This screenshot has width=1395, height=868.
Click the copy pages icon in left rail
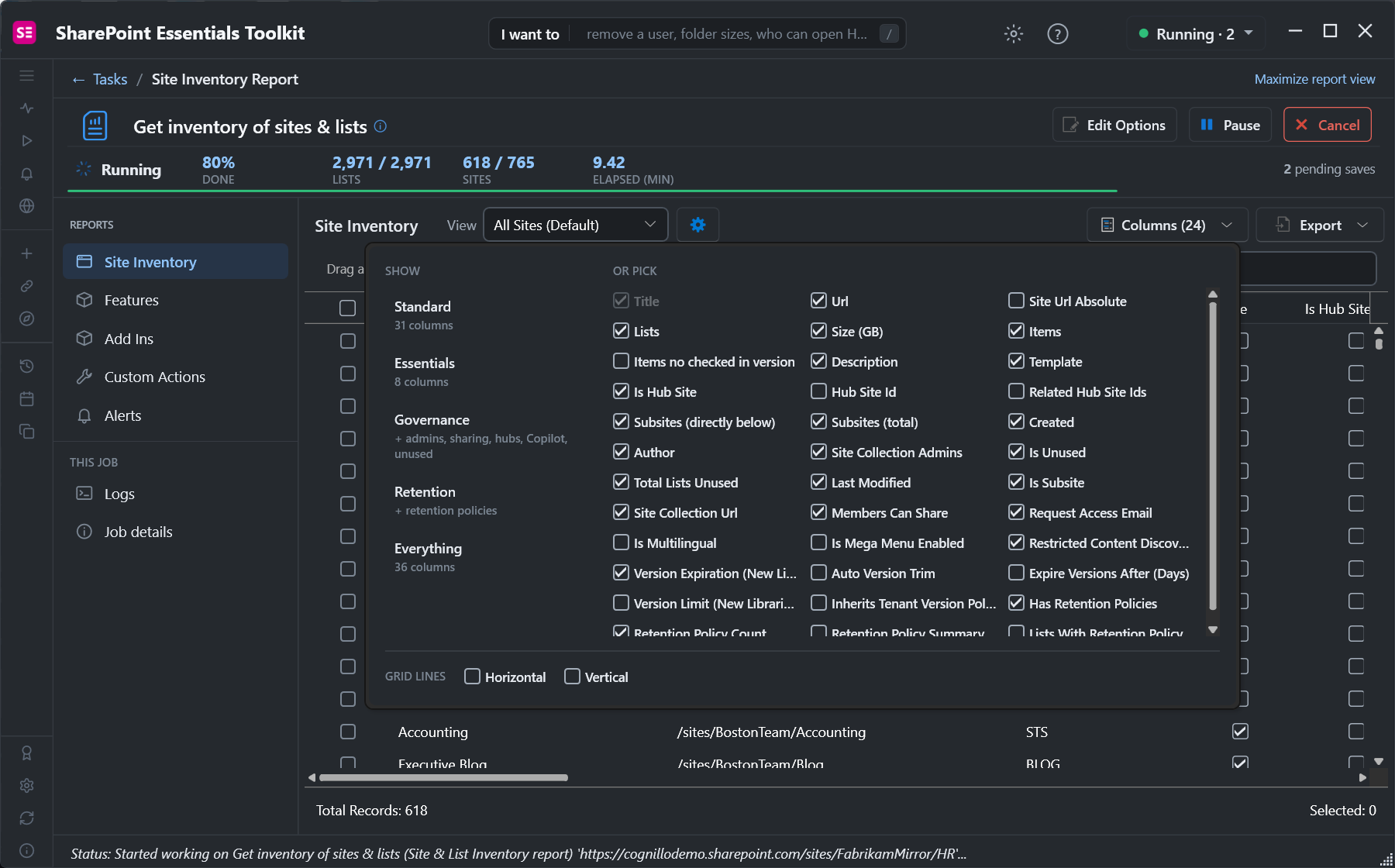pos(26,431)
